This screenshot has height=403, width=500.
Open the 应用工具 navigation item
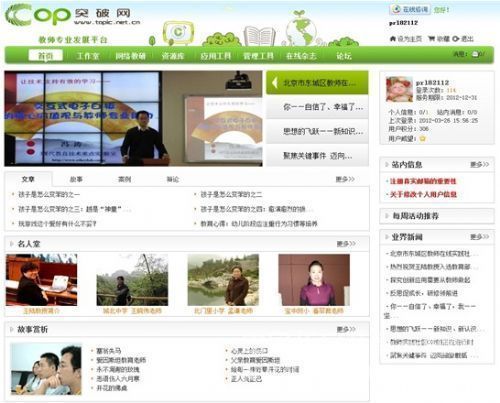pyautogui.click(x=215, y=56)
